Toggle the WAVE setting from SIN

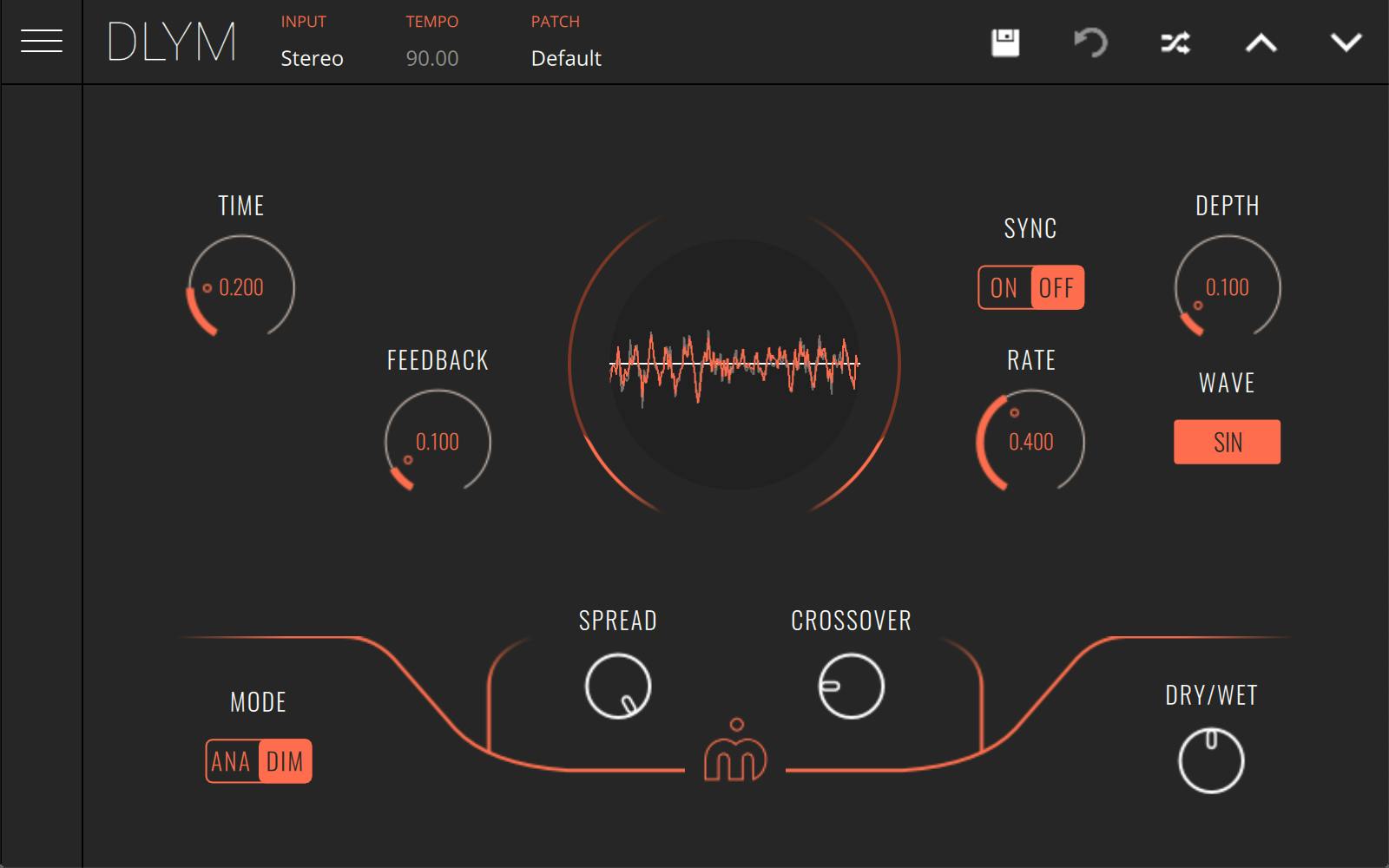pyautogui.click(x=1227, y=441)
